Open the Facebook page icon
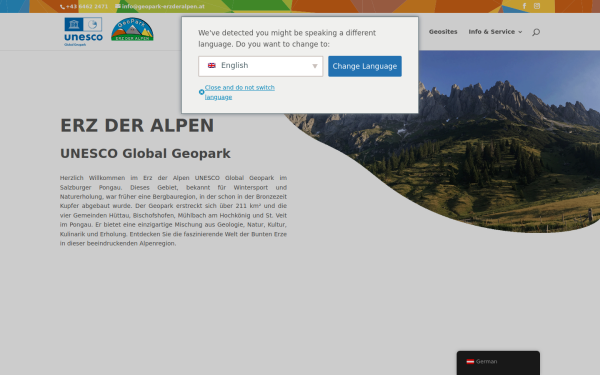The width and height of the screenshot is (600, 375). (x=525, y=6)
